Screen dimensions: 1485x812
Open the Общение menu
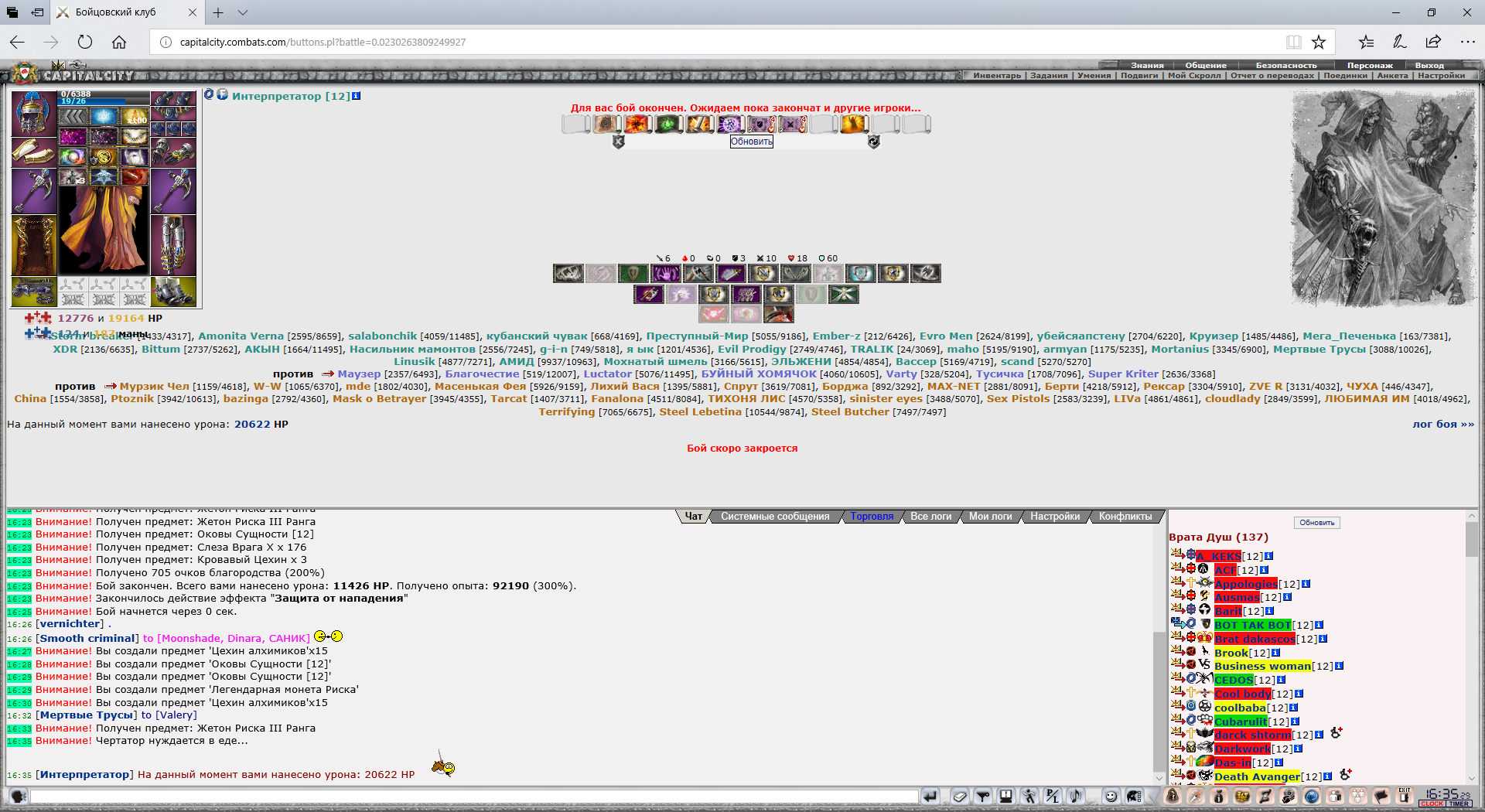pos(1206,66)
